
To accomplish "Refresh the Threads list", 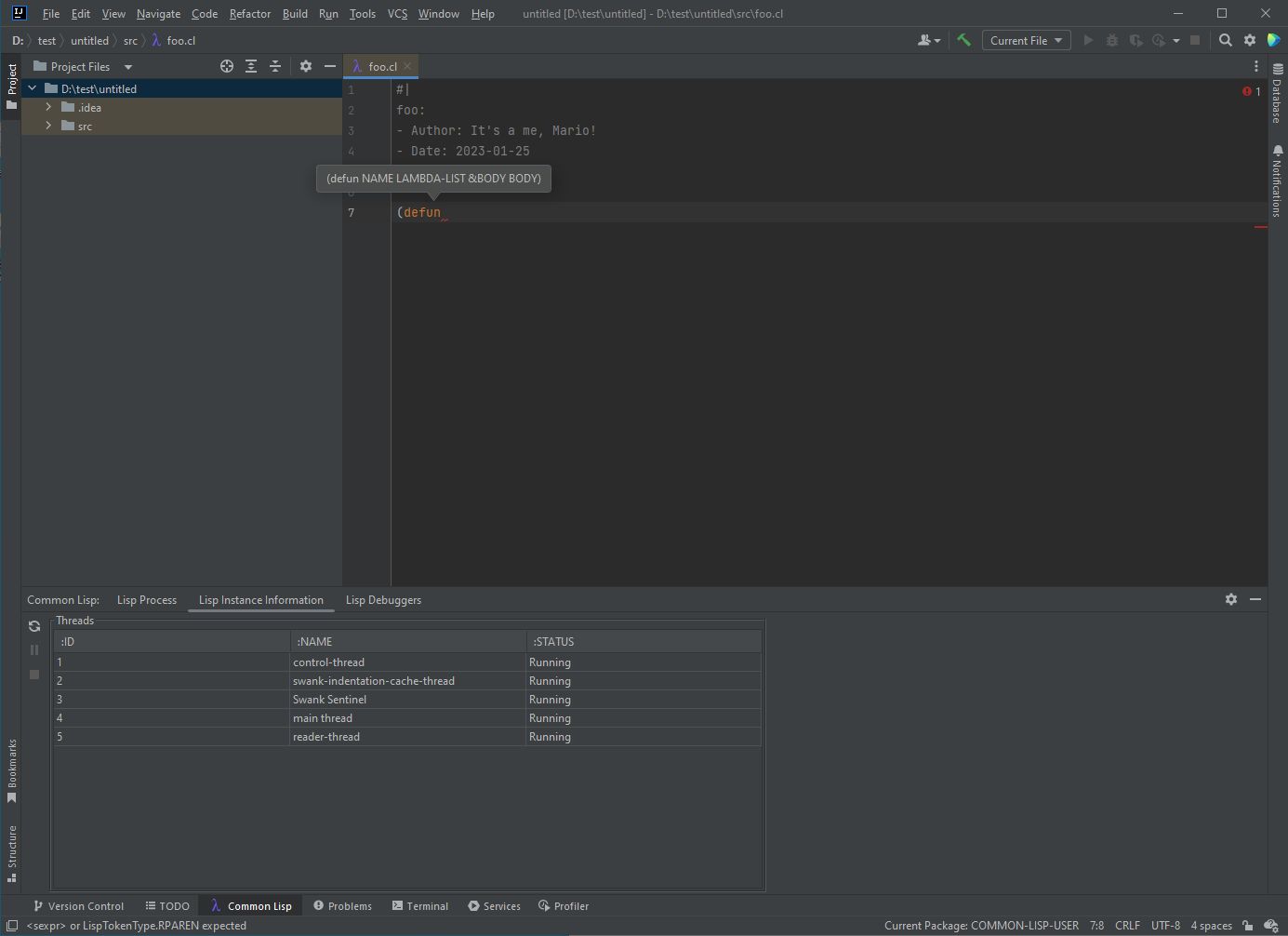I will (34, 626).
